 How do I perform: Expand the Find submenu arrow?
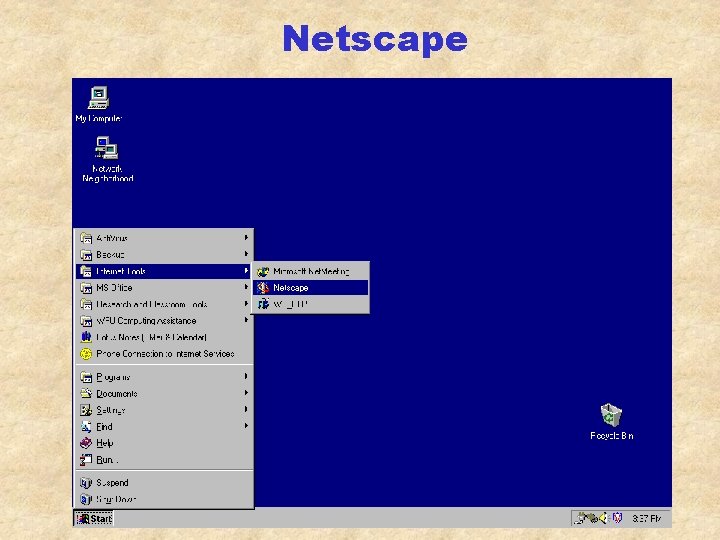click(246, 426)
